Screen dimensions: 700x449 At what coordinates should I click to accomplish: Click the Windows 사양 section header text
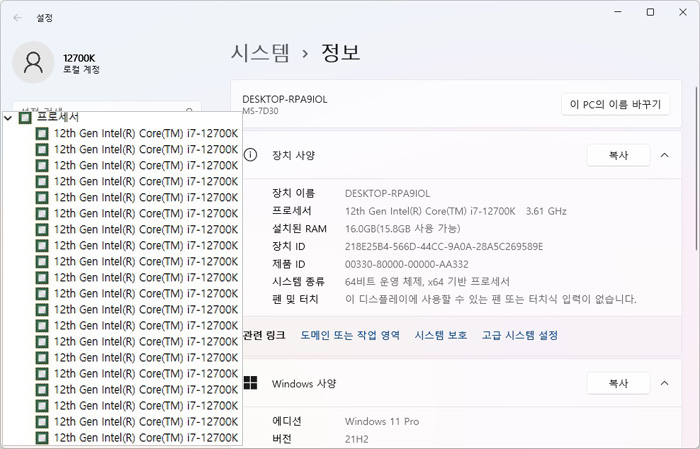[304, 383]
